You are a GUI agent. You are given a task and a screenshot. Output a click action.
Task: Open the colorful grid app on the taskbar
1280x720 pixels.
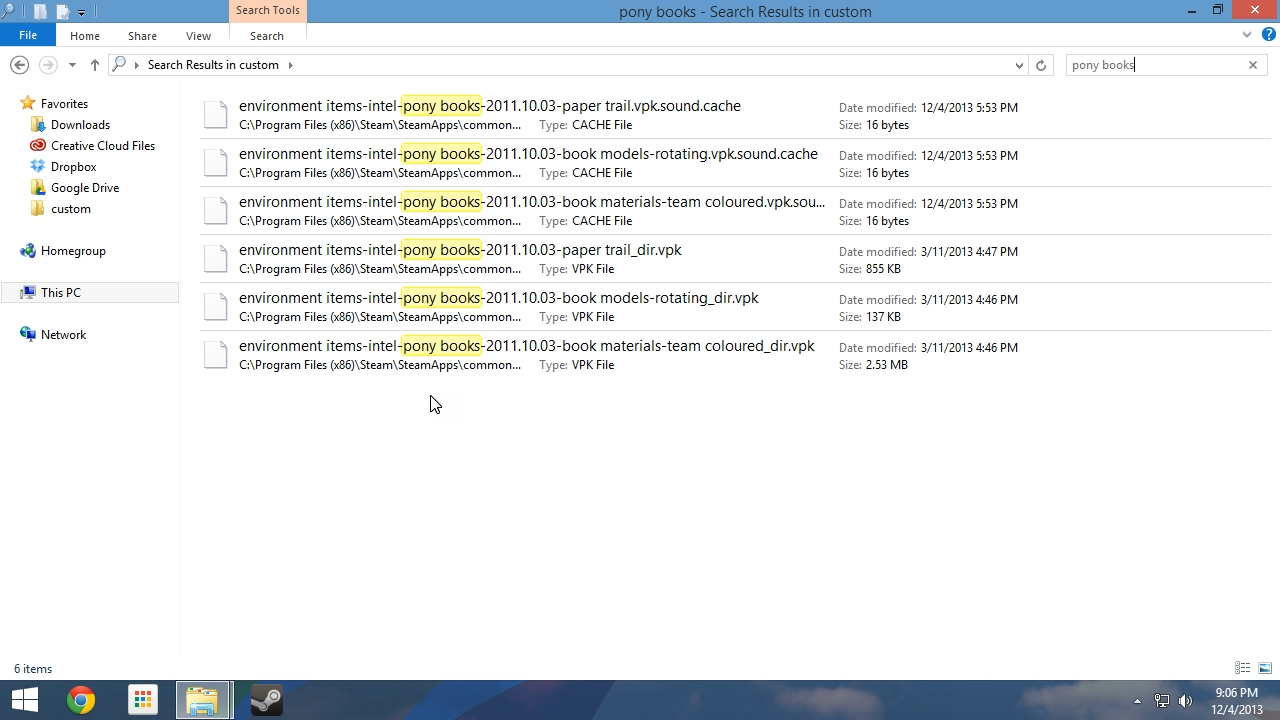(143, 700)
